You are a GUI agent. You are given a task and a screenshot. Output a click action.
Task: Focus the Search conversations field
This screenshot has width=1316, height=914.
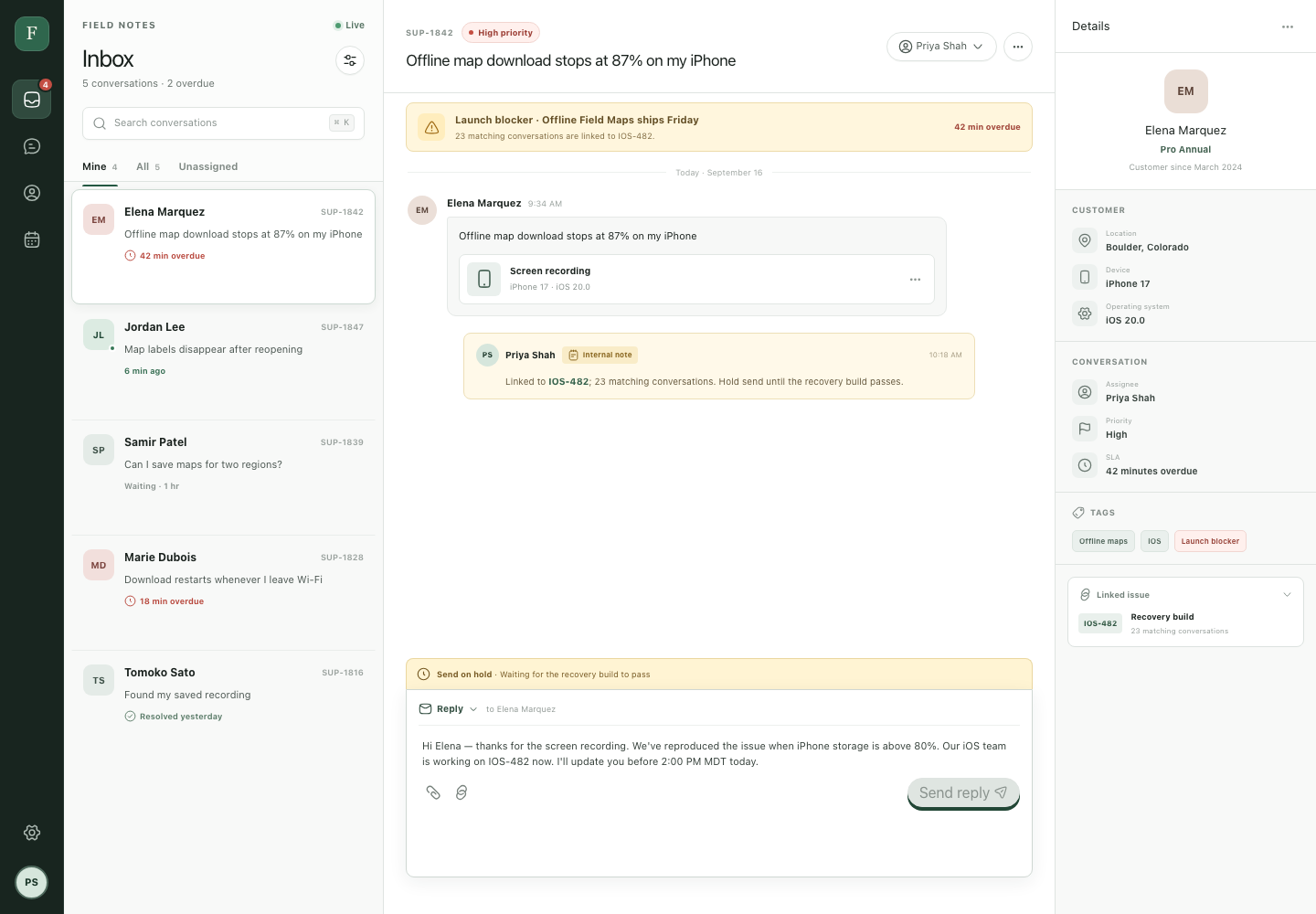223,123
